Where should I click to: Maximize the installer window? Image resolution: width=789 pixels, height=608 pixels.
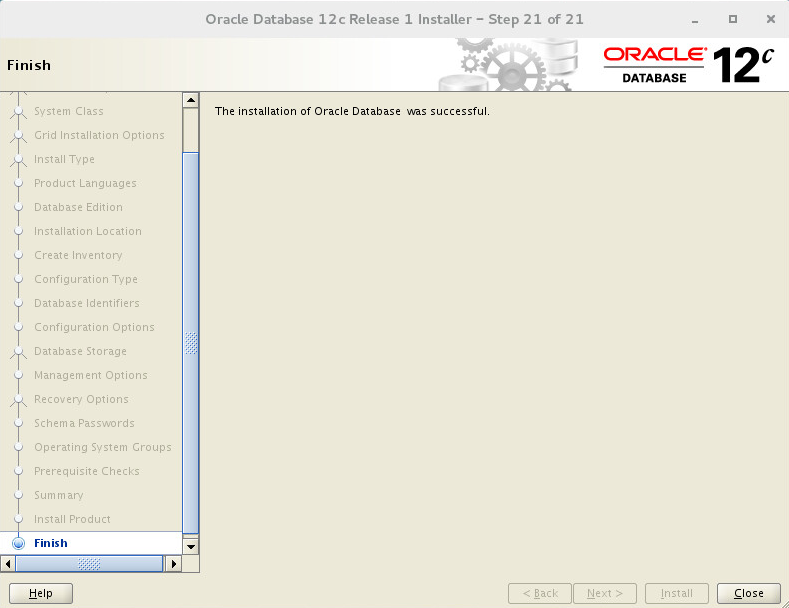click(x=733, y=19)
